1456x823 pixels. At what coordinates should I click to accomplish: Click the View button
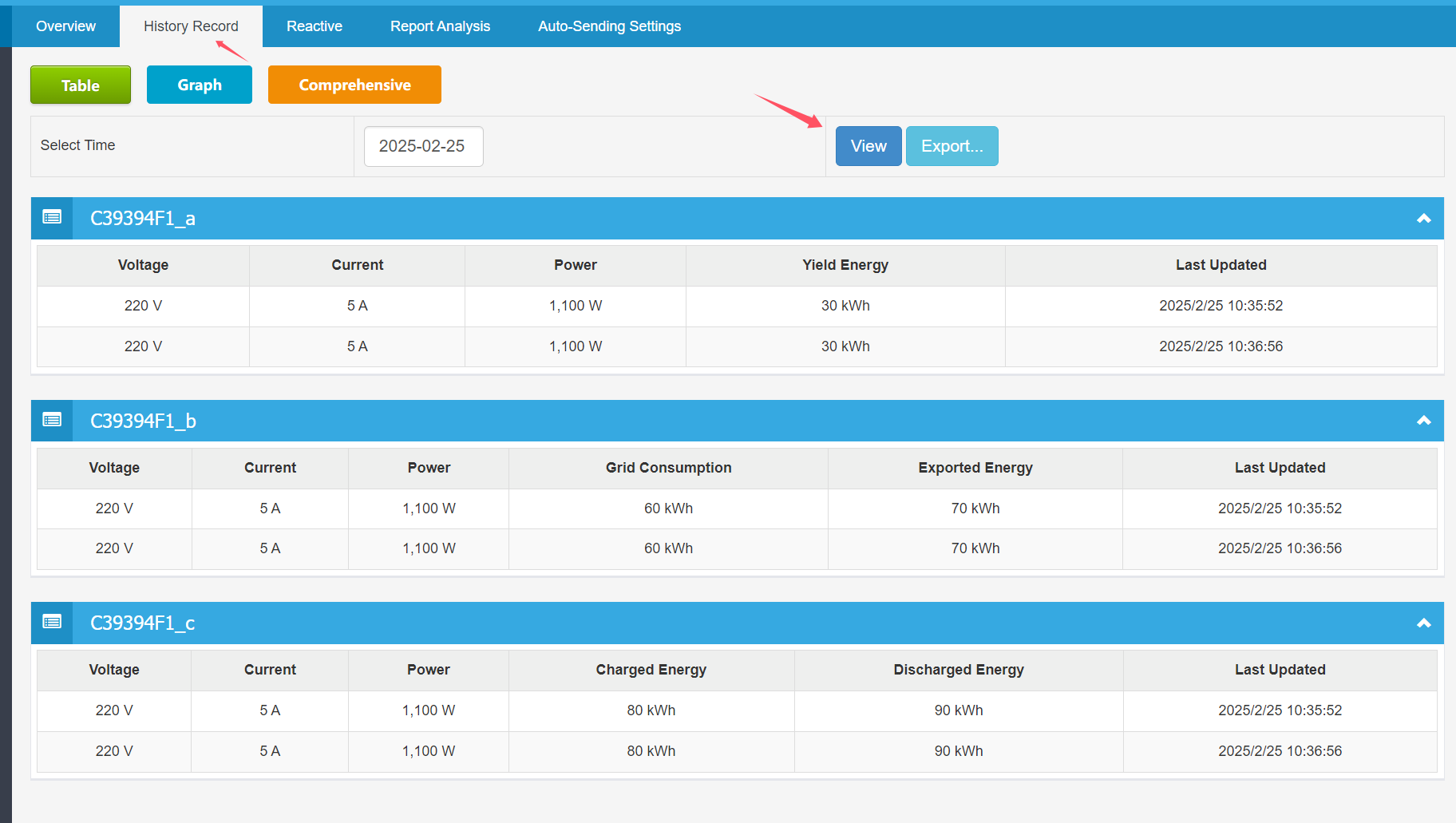pyautogui.click(x=868, y=146)
